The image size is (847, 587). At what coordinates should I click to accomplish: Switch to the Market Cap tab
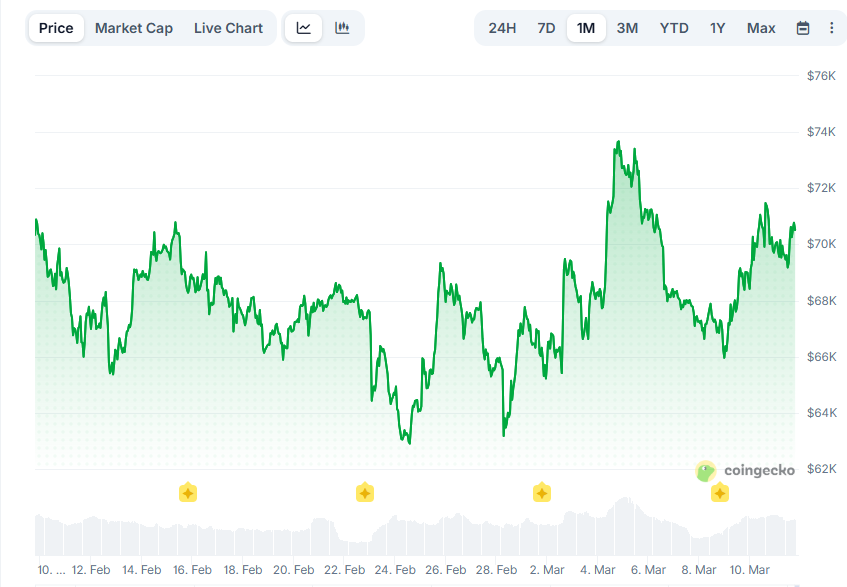[x=134, y=28]
